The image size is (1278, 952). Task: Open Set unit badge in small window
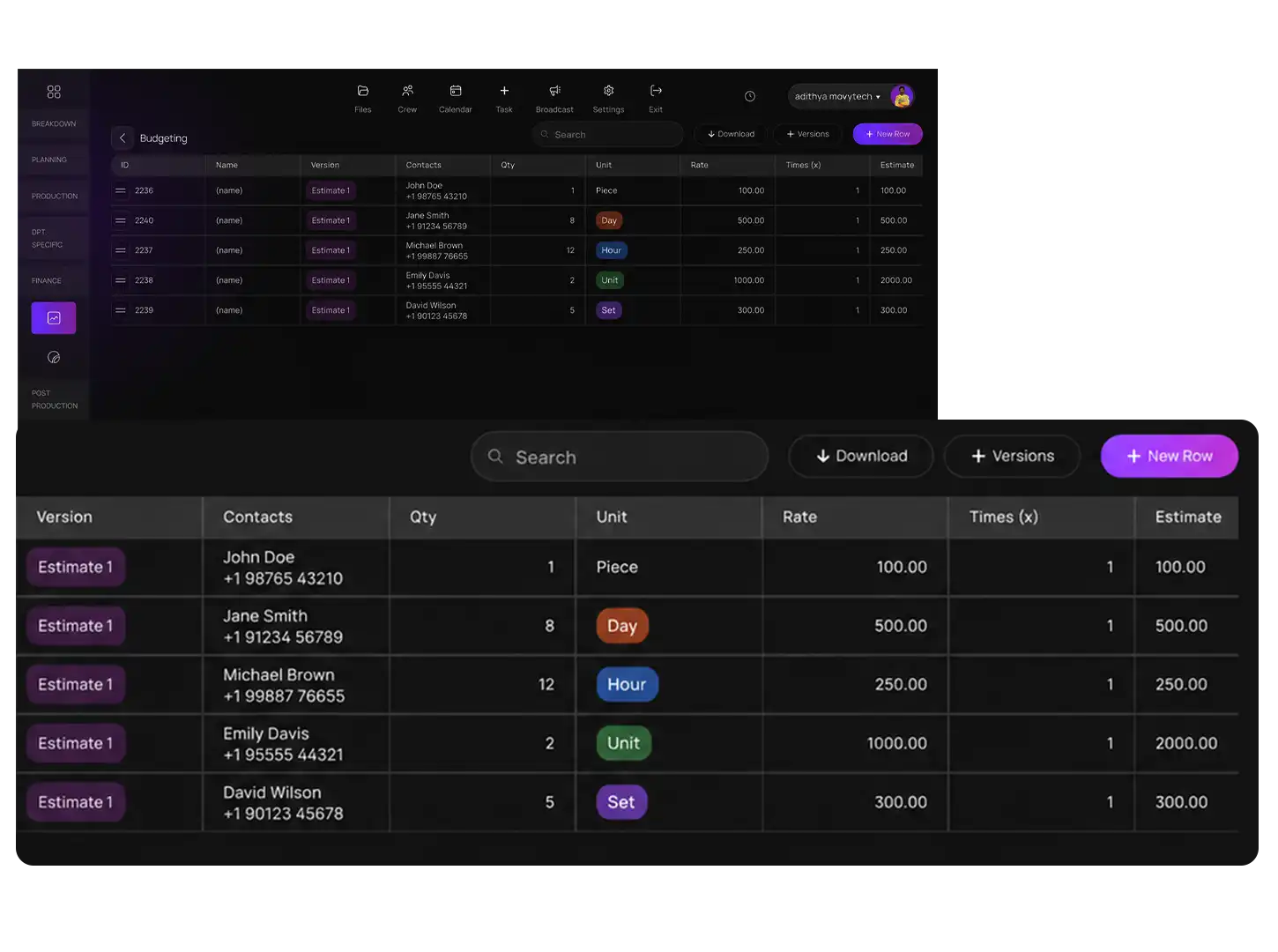608,310
